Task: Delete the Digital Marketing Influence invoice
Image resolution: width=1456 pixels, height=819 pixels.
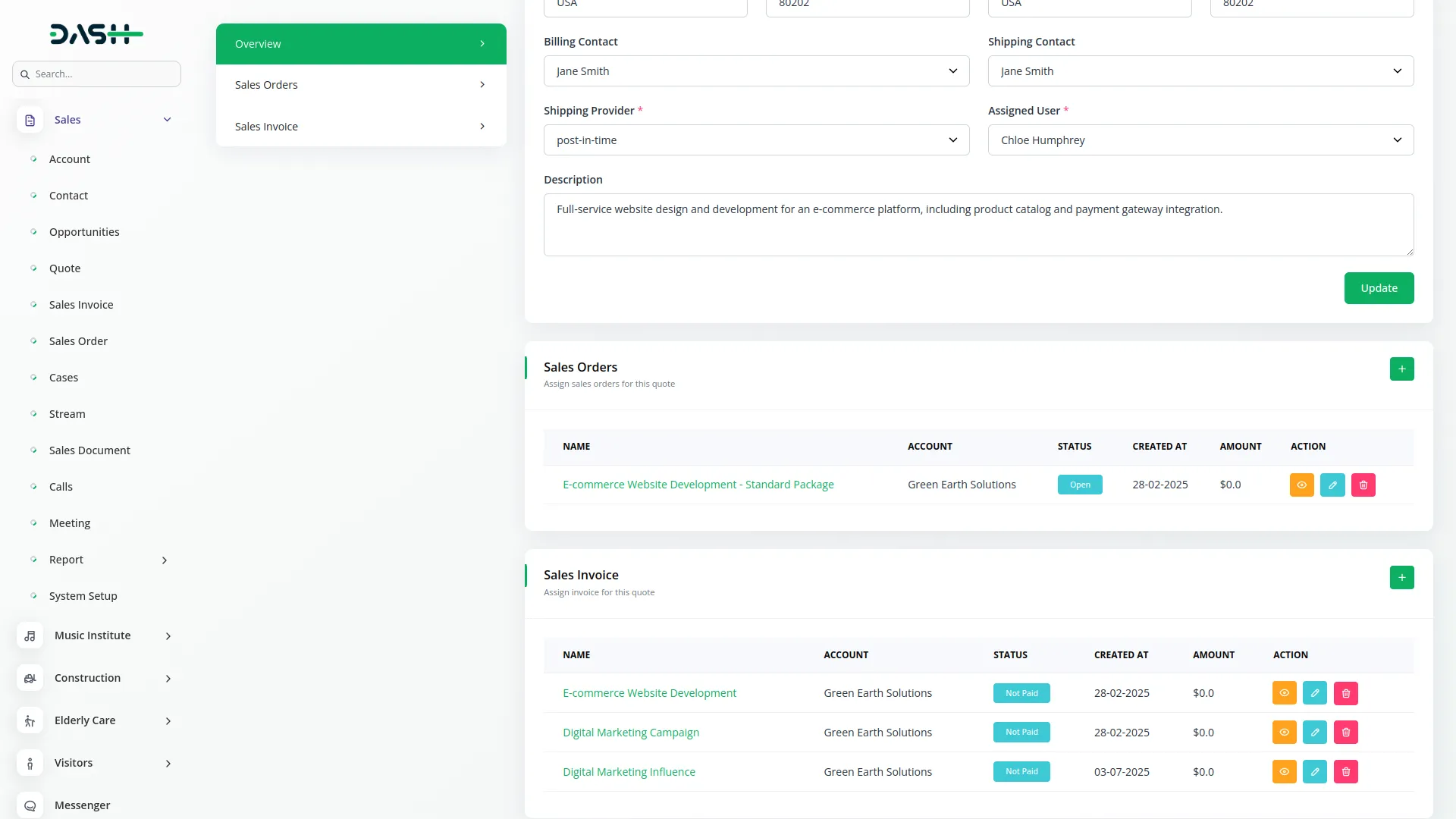Action: (1345, 772)
